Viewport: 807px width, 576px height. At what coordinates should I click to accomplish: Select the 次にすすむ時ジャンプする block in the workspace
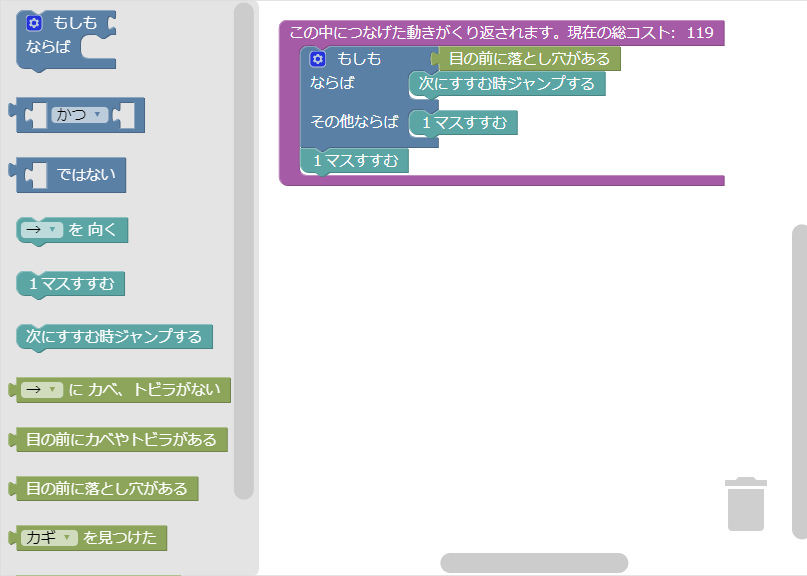504,84
